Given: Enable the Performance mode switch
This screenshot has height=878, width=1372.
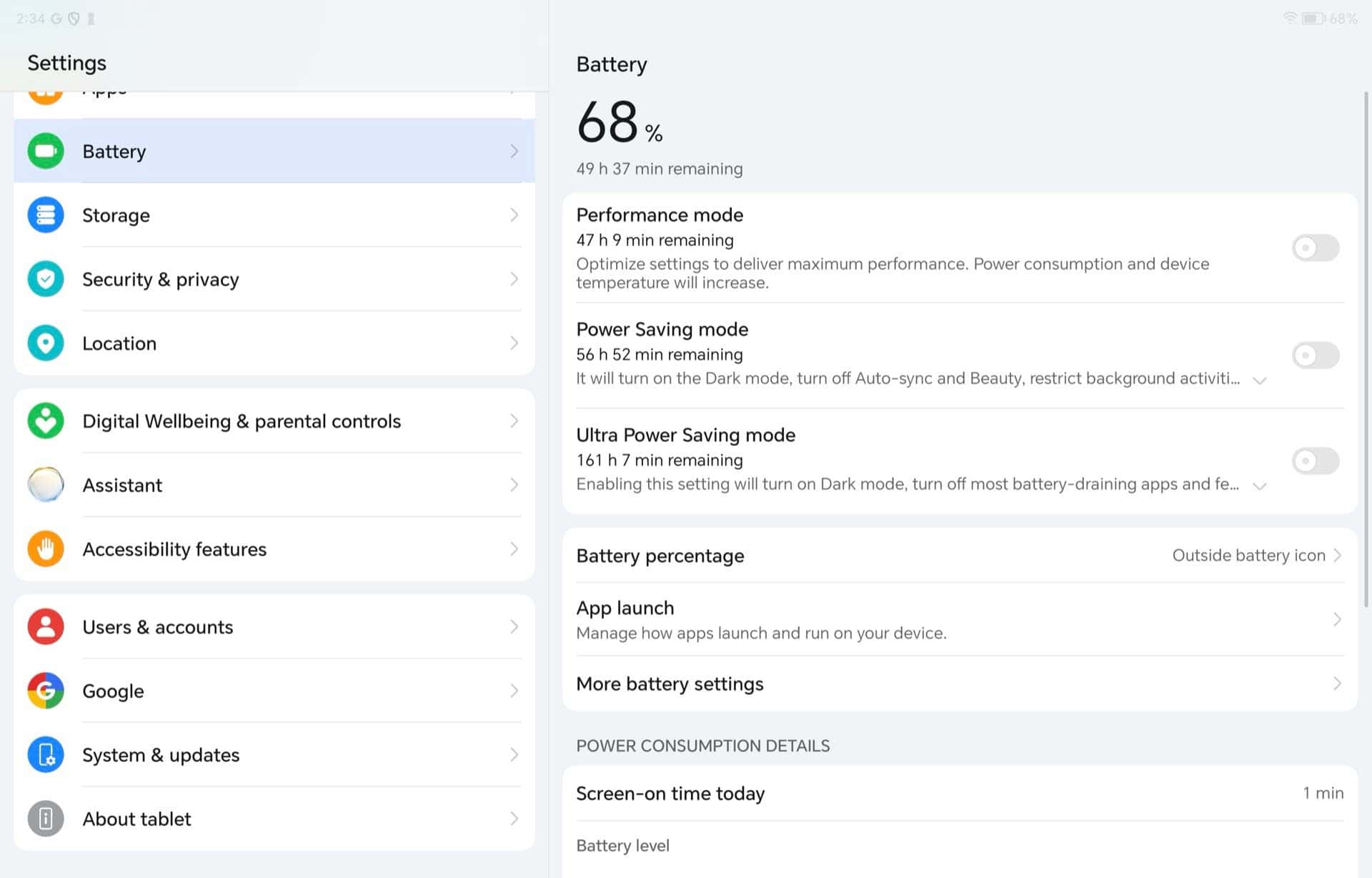Looking at the screenshot, I should [x=1316, y=248].
